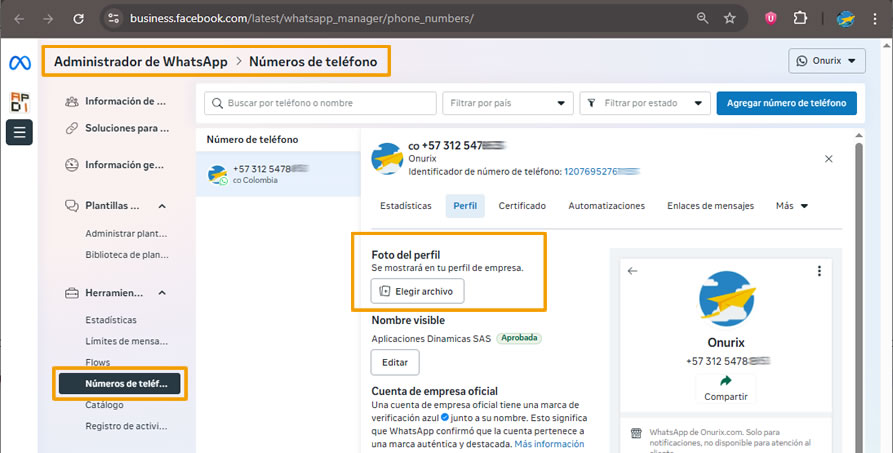Switch to the Estadísticas tab

click(x=406, y=206)
